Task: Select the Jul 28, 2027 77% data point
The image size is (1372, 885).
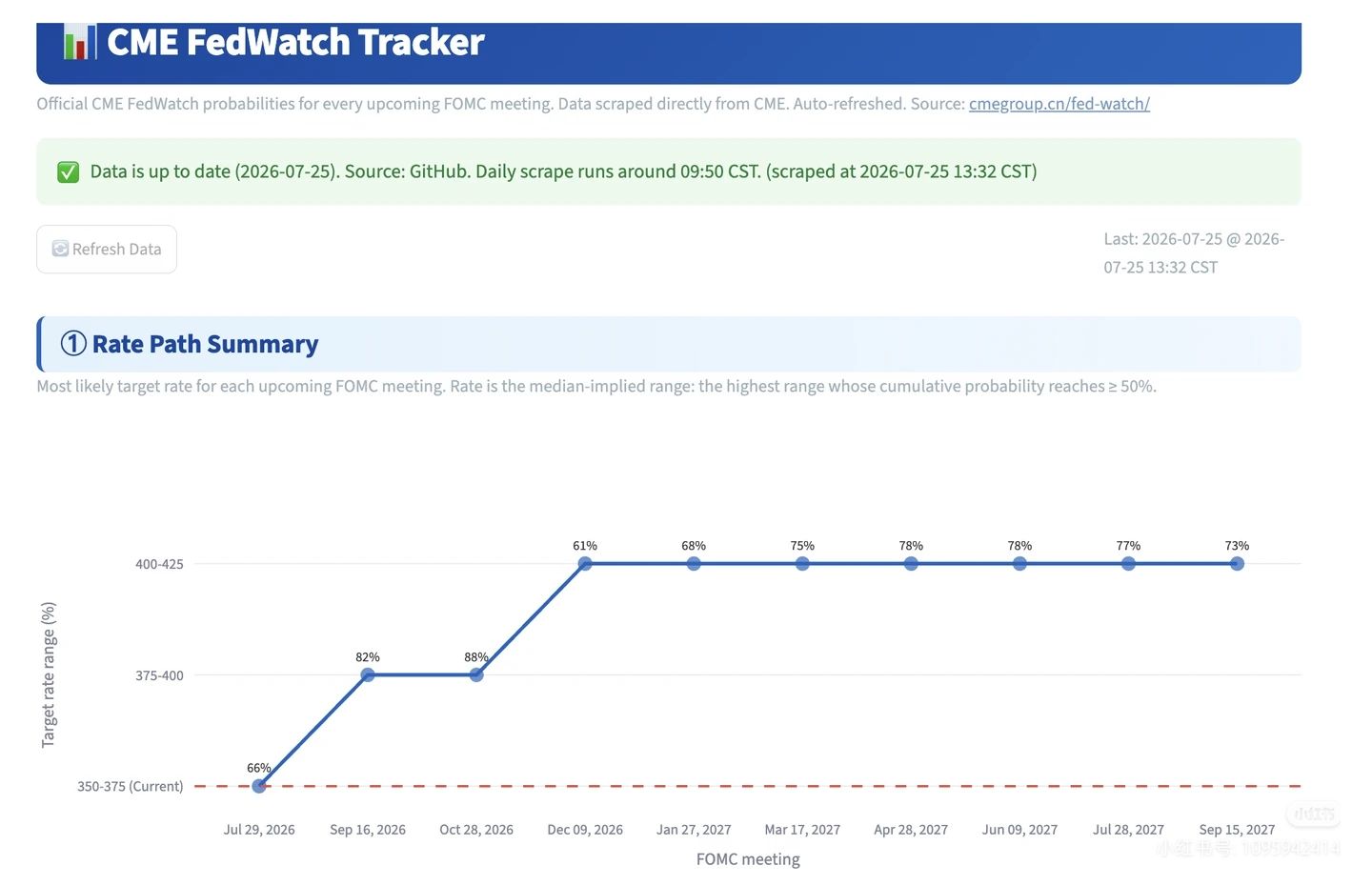Action: pos(1128,563)
